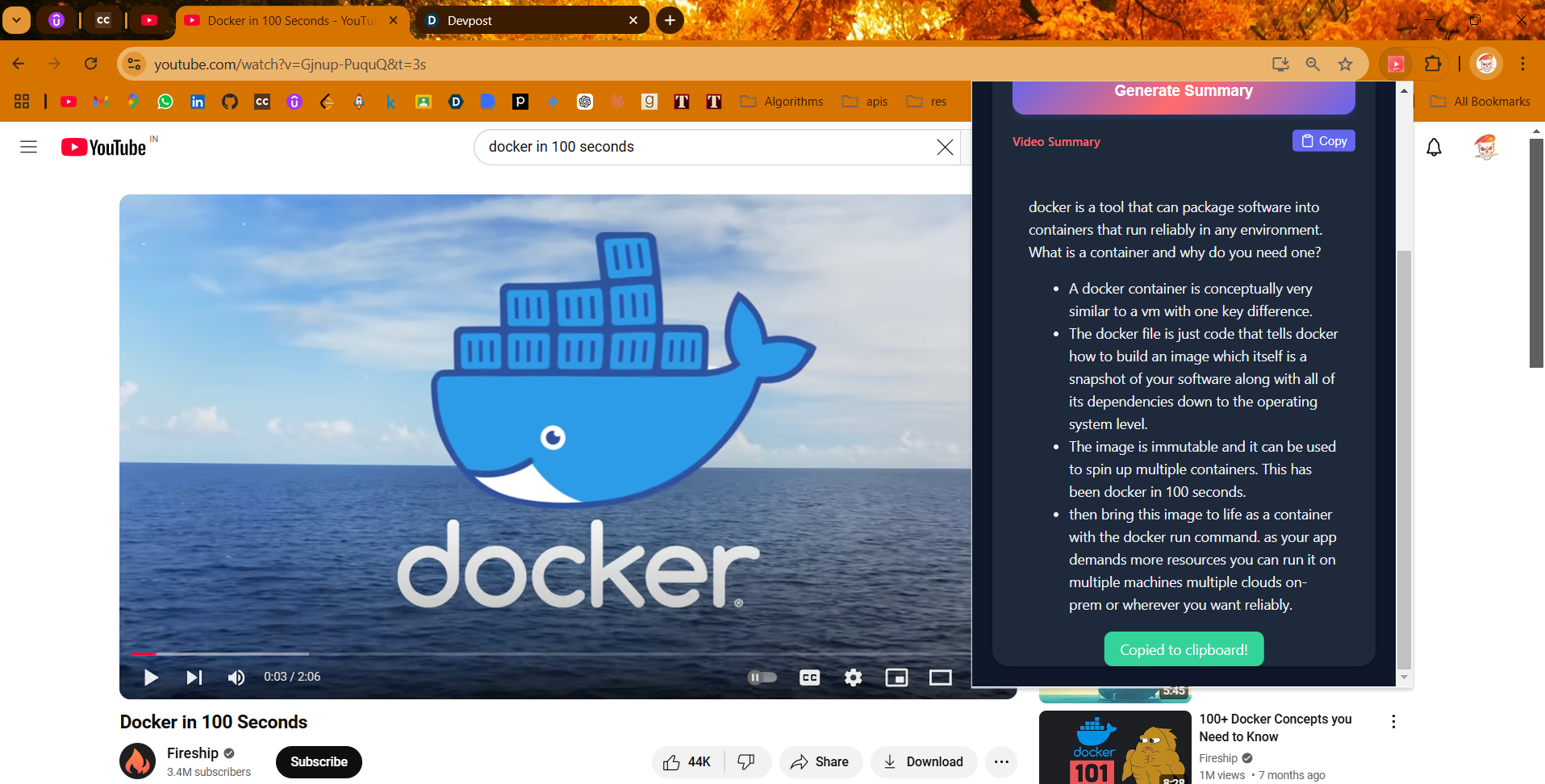Switch to the pinned purple U tab

56,21
